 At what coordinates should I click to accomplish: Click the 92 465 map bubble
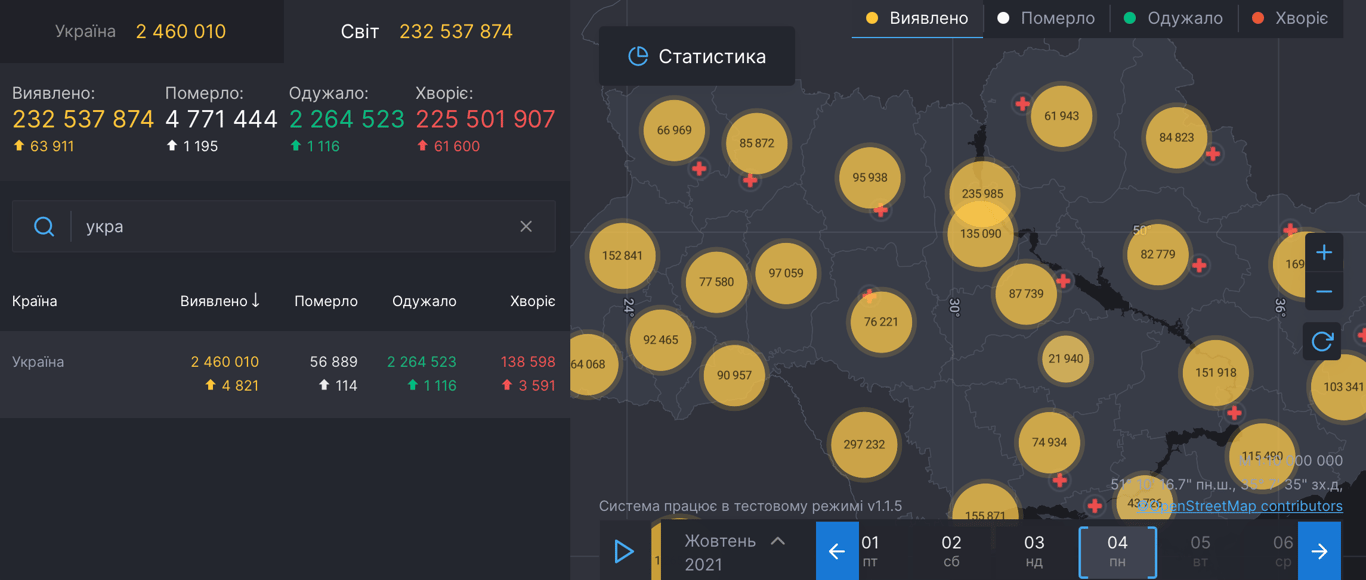click(x=660, y=340)
